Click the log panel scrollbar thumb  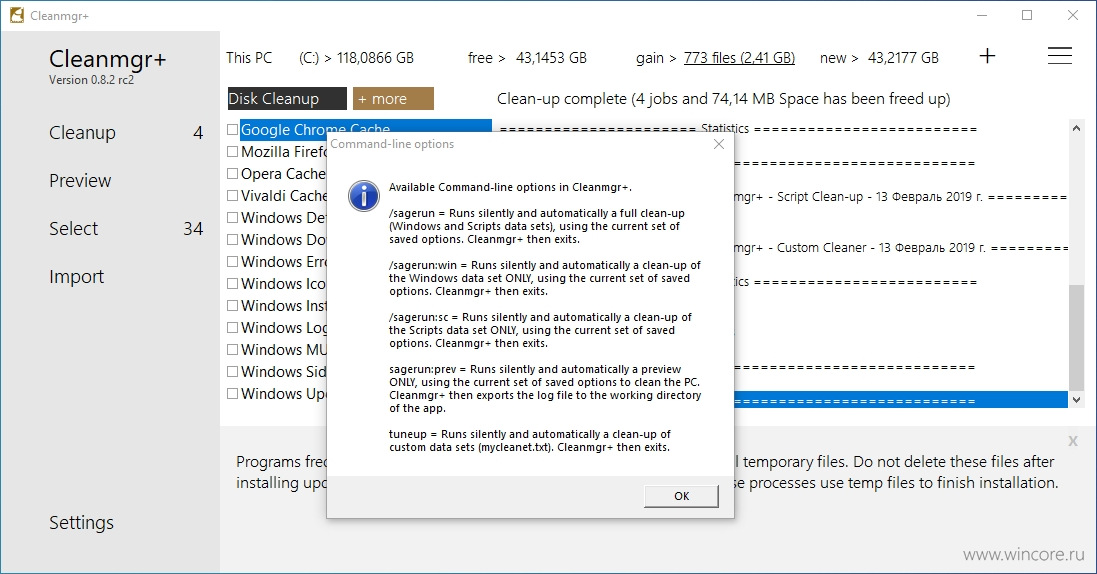pos(1076,338)
